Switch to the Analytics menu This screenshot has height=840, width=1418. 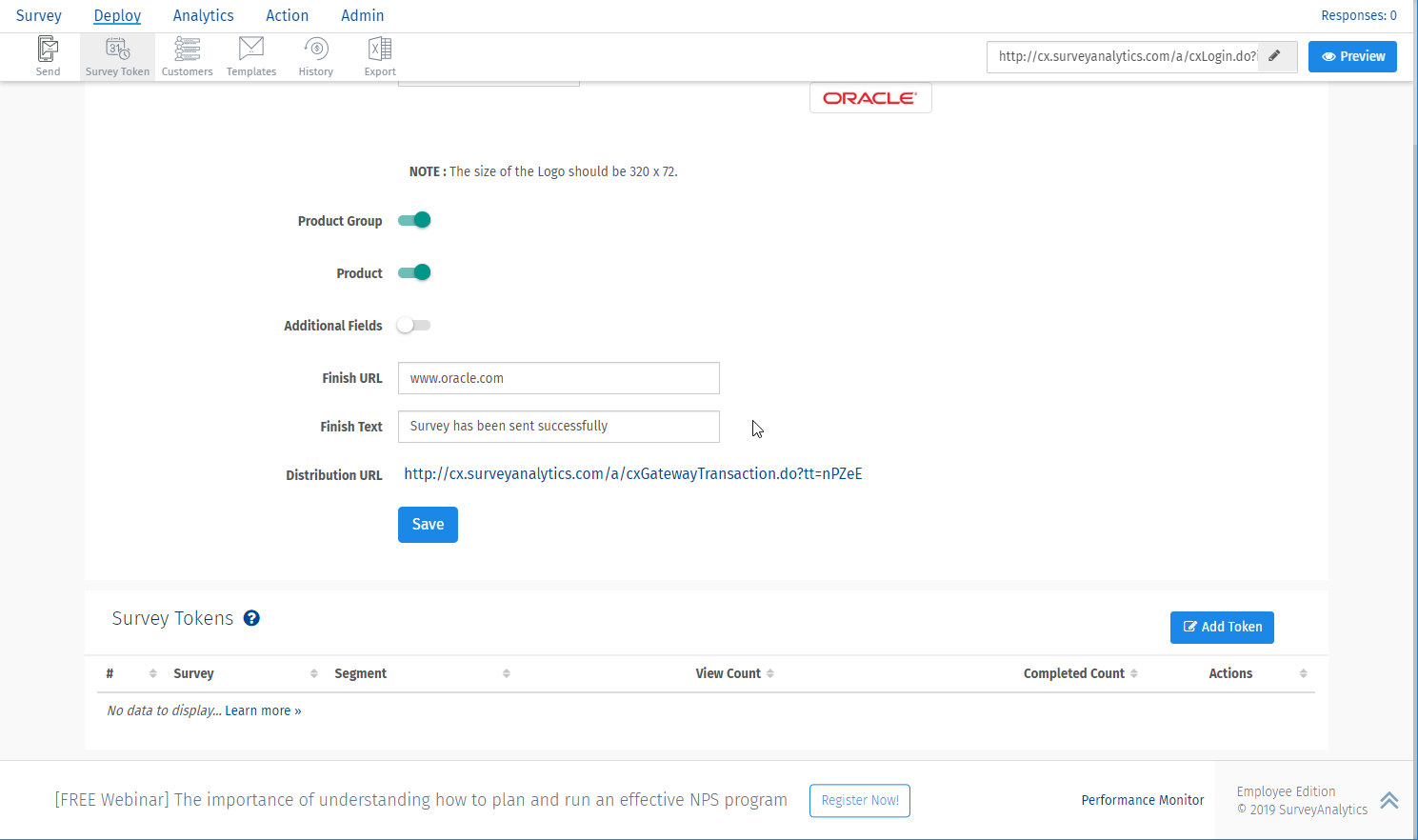203,15
